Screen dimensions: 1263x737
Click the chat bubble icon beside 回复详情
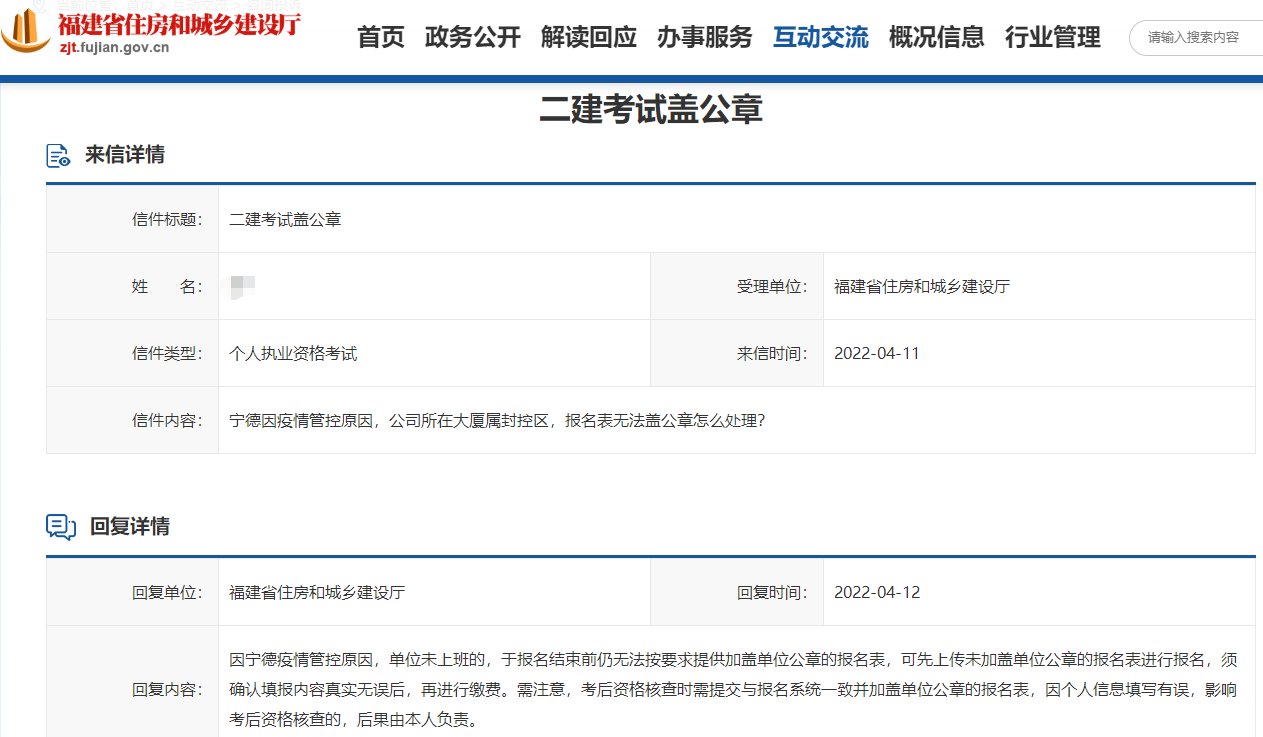(x=60, y=525)
